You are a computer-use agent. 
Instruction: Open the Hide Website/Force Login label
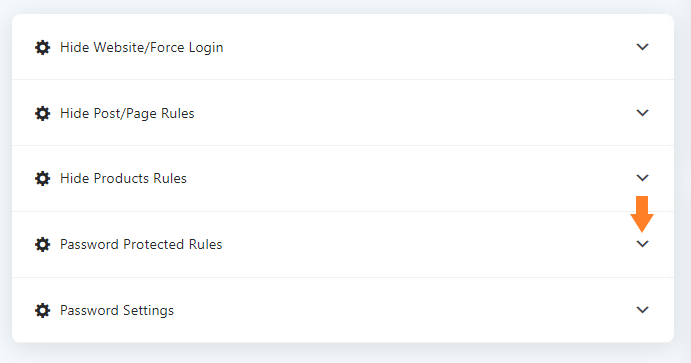pos(141,47)
